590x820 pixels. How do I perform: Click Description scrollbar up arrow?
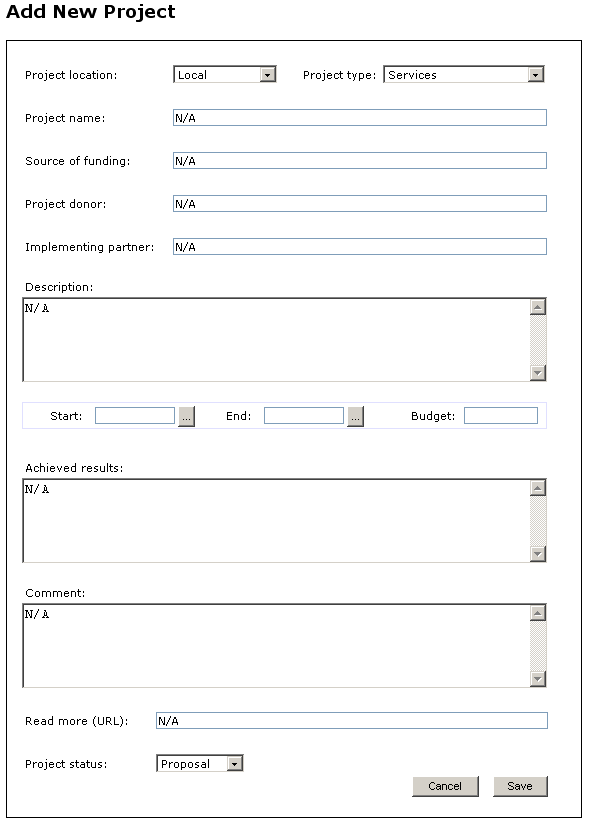point(538,307)
